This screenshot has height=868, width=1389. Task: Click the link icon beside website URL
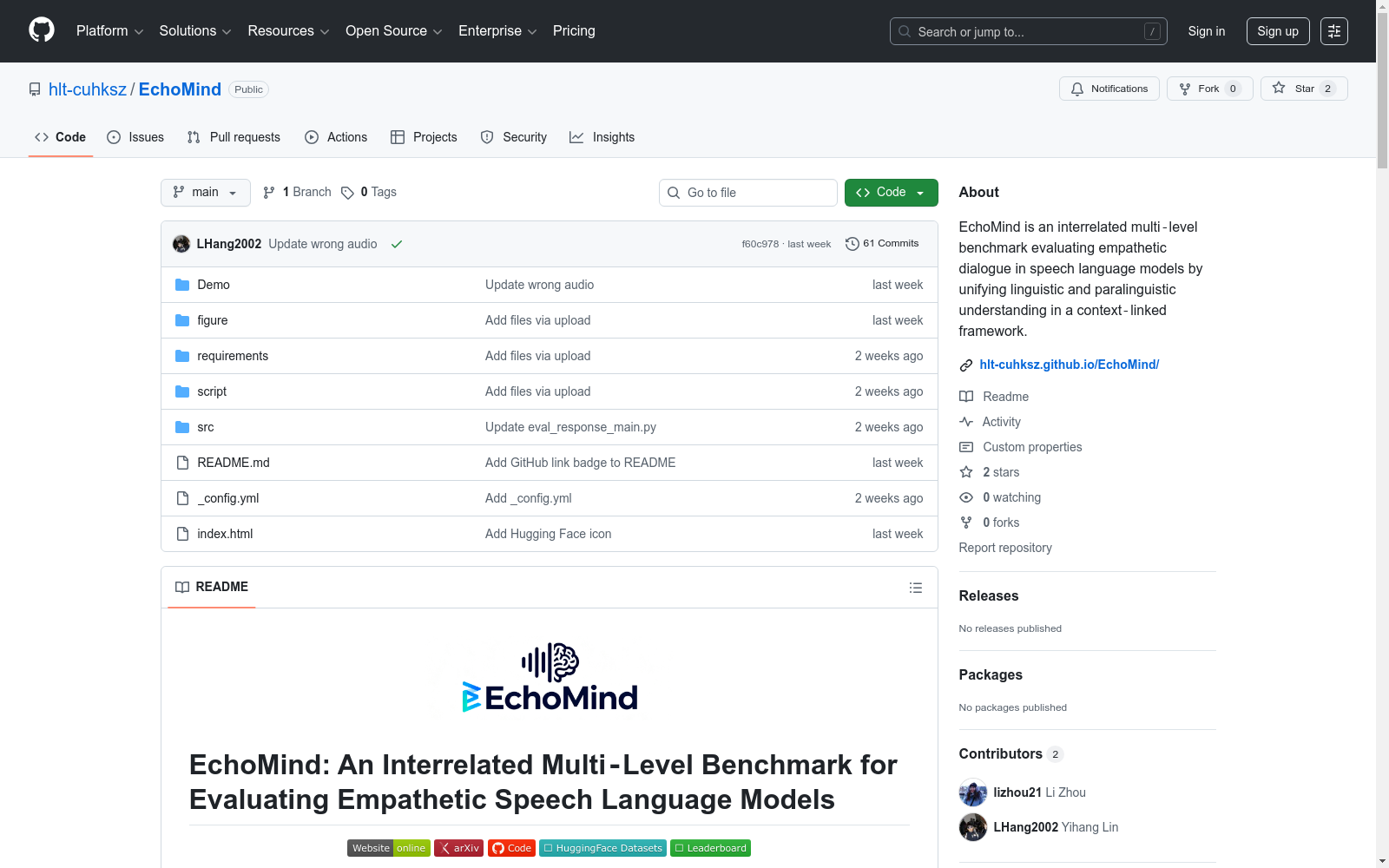pyautogui.click(x=966, y=365)
